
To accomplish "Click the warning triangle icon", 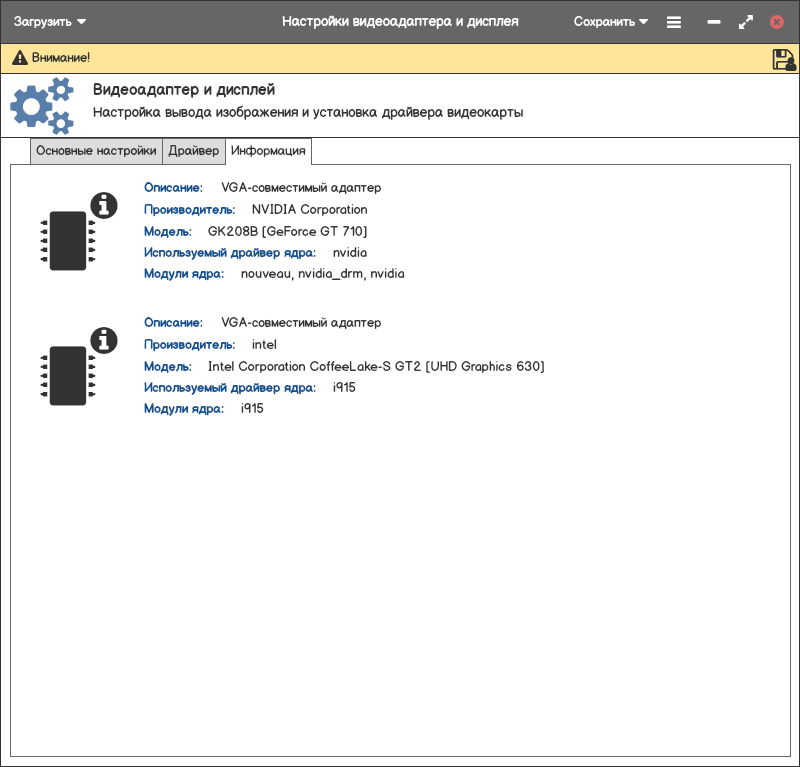I will (19, 58).
